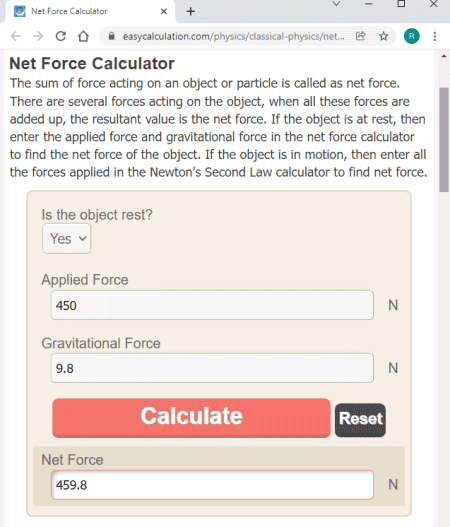Open the 'Is the object rest?' dropdown
Screen dimensions: 450x527
point(67,239)
